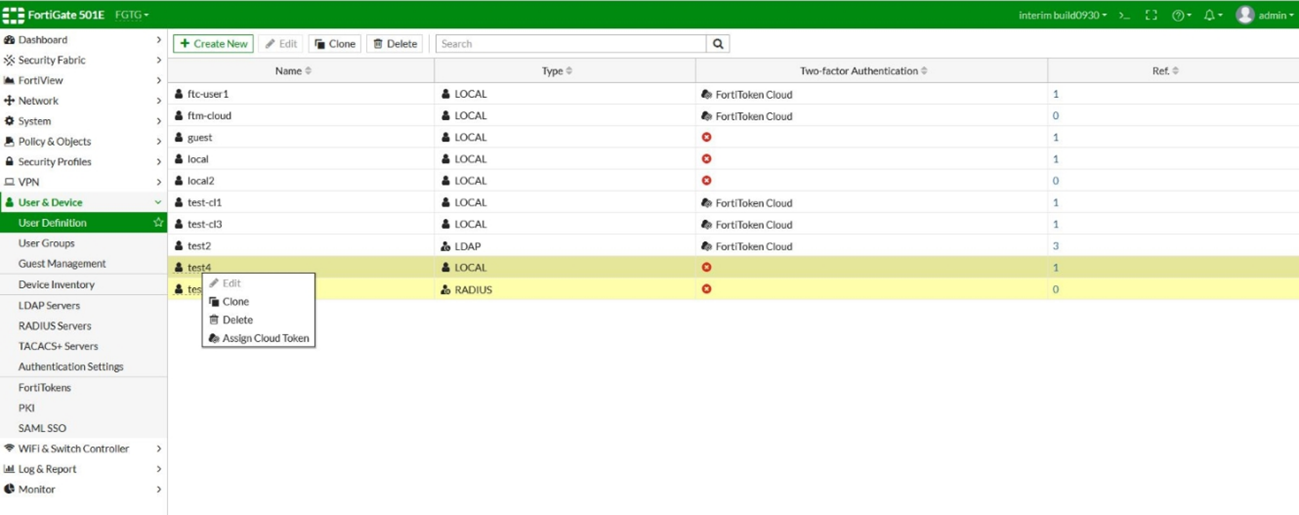Open PKI page in sidebar
Image resolution: width=1299 pixels, height=515 pixels.
click(x=26, y=407)
